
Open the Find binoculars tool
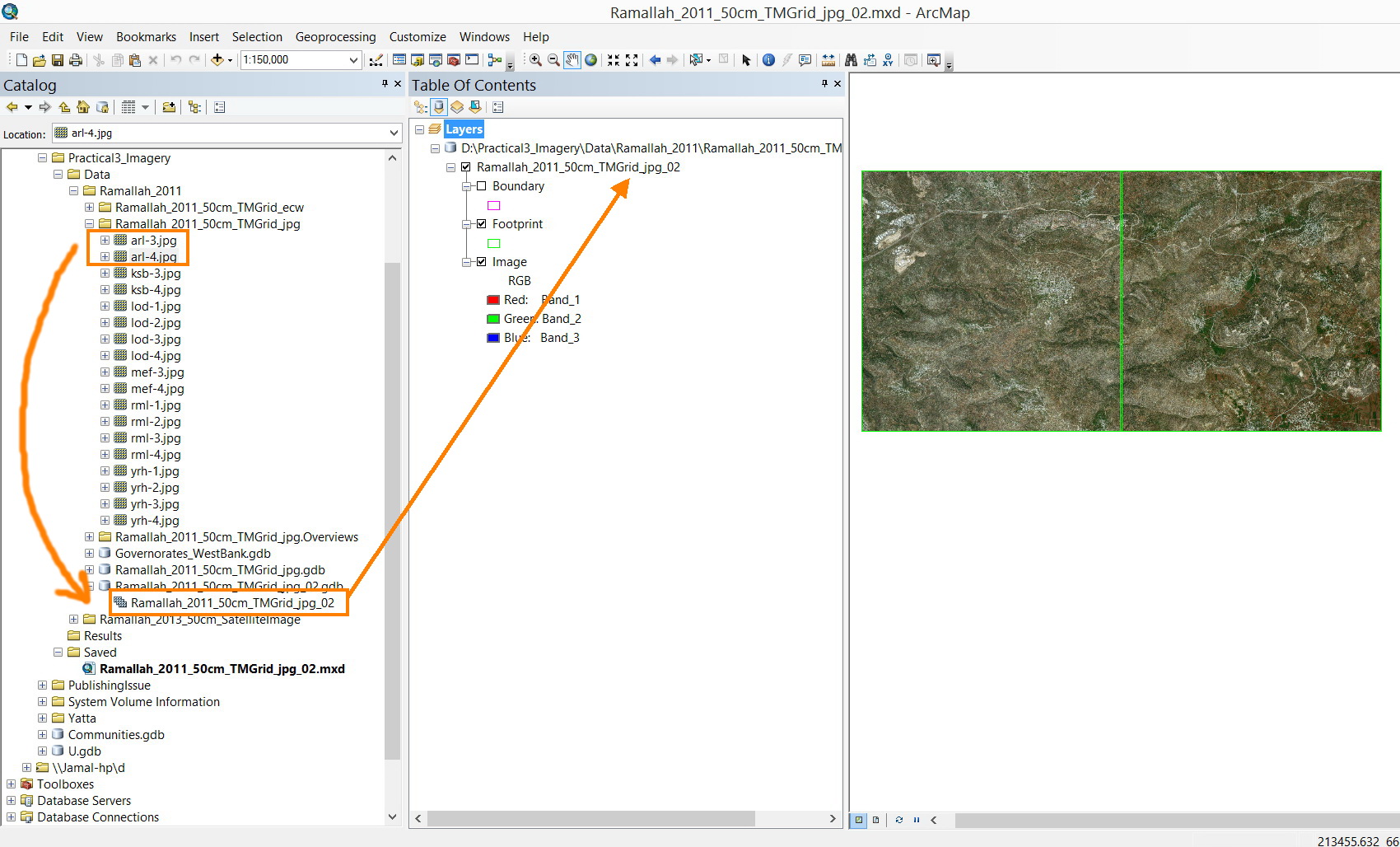[851, 60]
